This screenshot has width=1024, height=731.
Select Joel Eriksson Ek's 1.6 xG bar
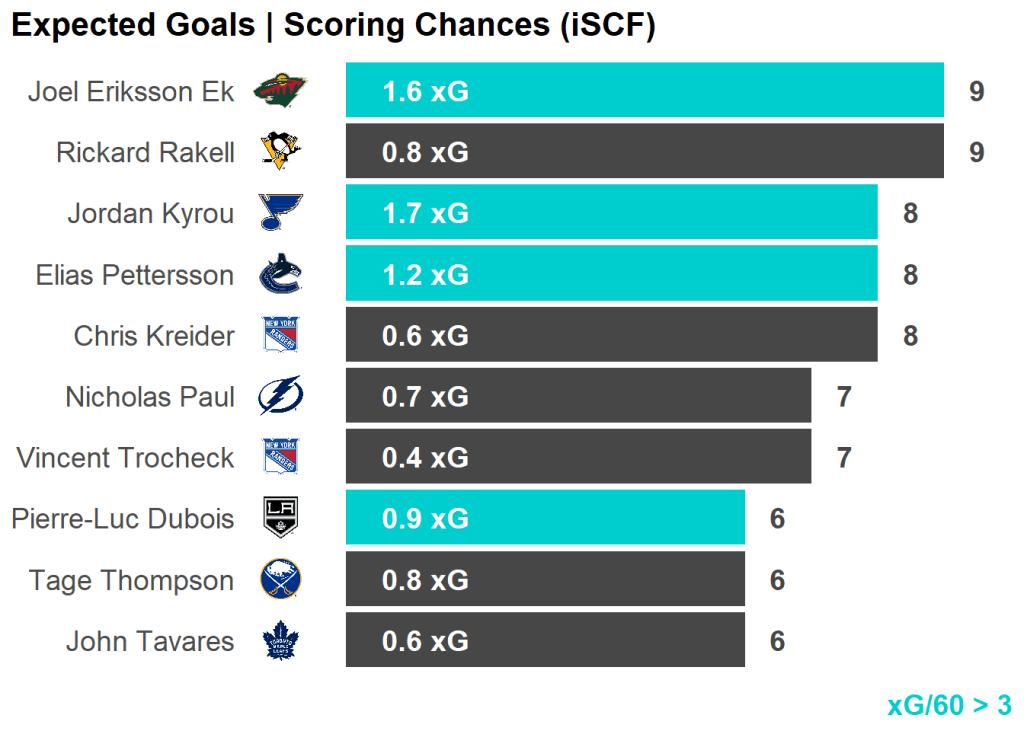click(645, 91)
